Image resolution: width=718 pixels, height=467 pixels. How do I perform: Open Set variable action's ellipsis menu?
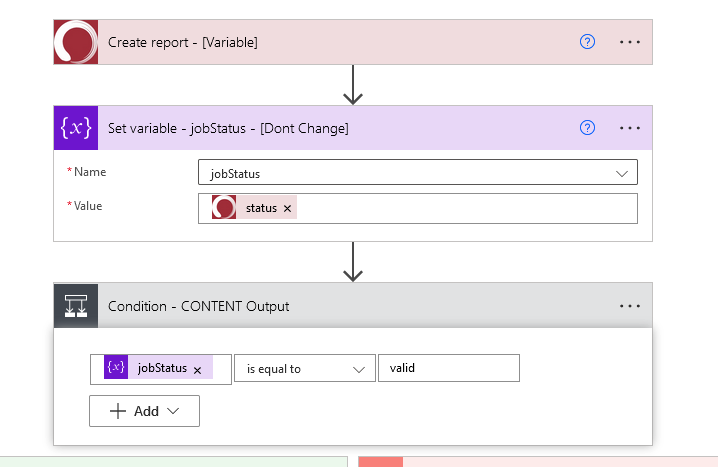[x=629, y=128]
